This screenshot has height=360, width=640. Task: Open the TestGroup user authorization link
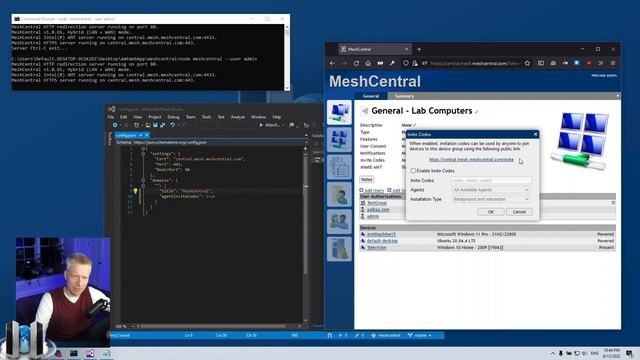(377, 203)
